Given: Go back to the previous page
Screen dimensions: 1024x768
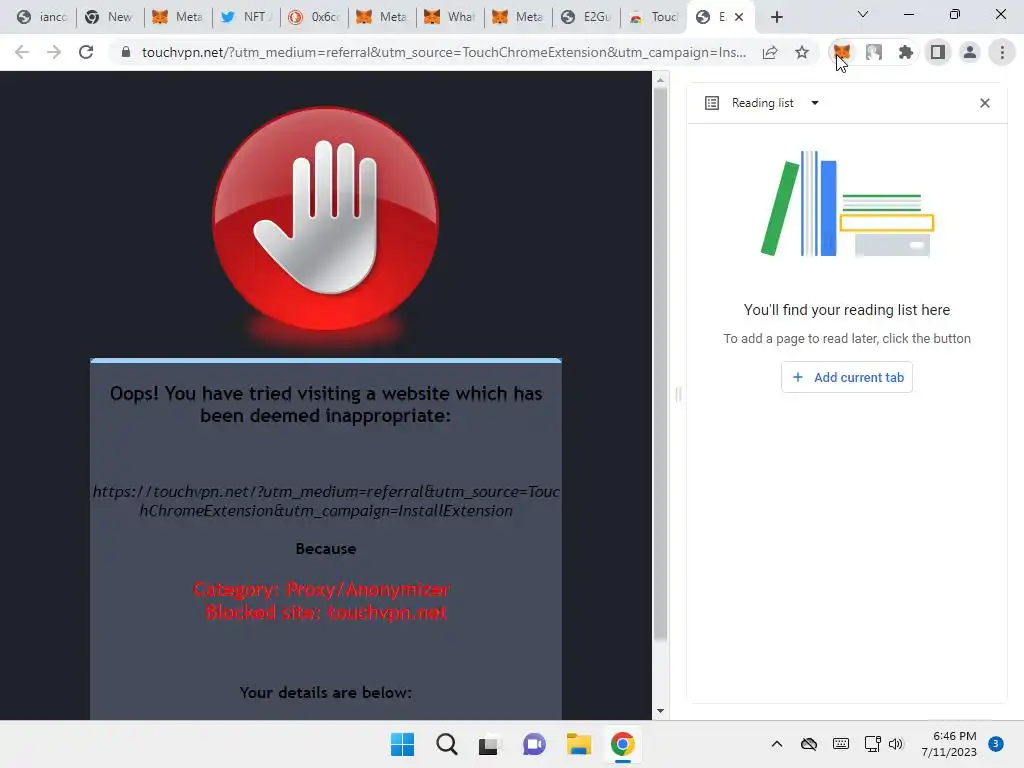Looking at the screenshot, I should coord(22,52).
